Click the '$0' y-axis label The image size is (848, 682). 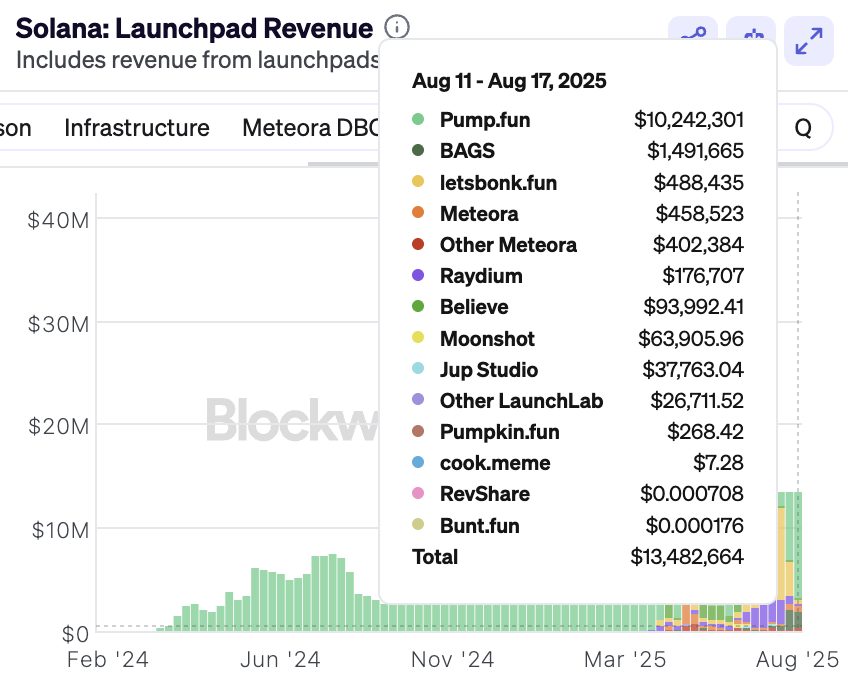point(75,634)
